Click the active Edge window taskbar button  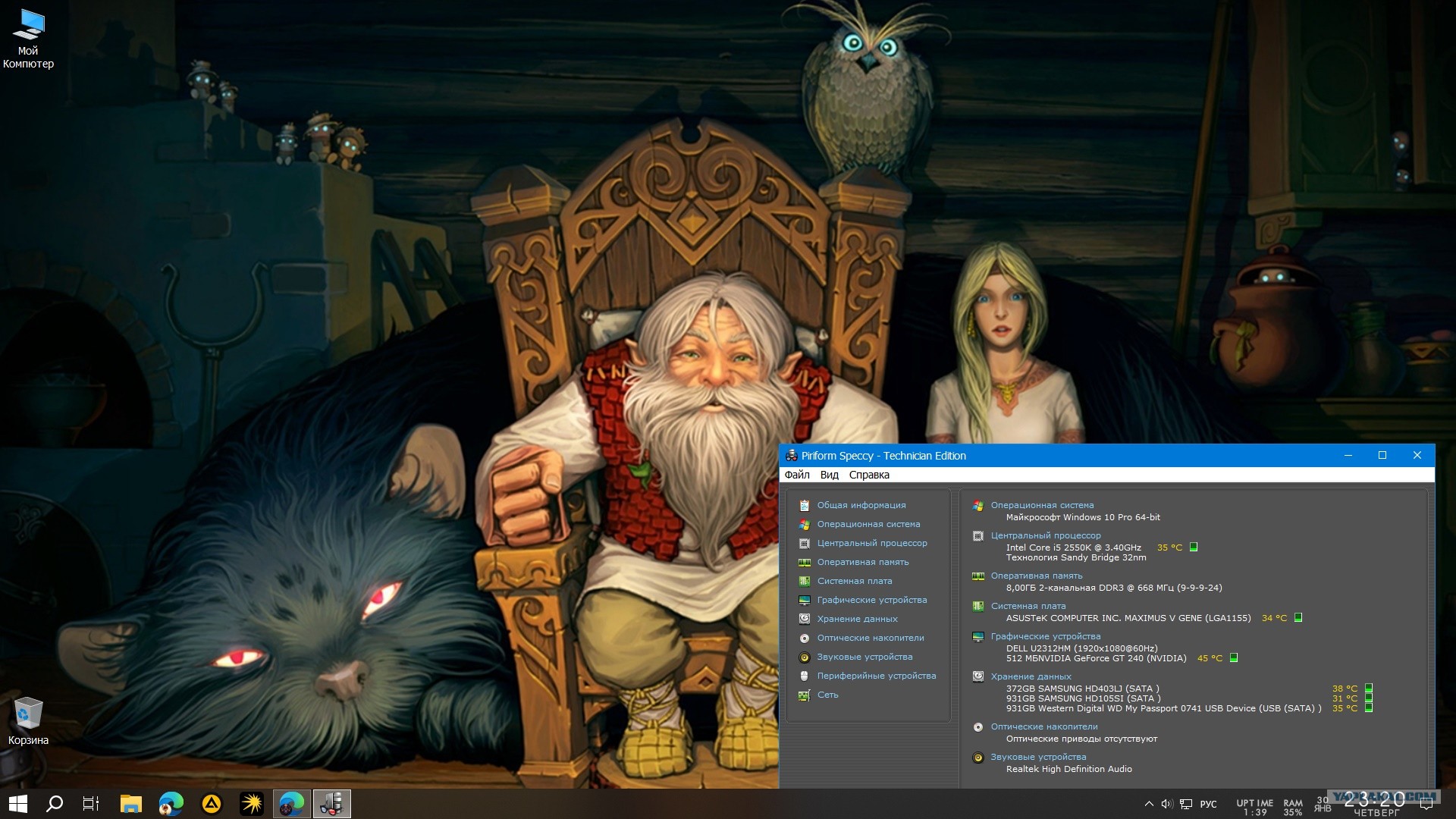tap(291, 804)
